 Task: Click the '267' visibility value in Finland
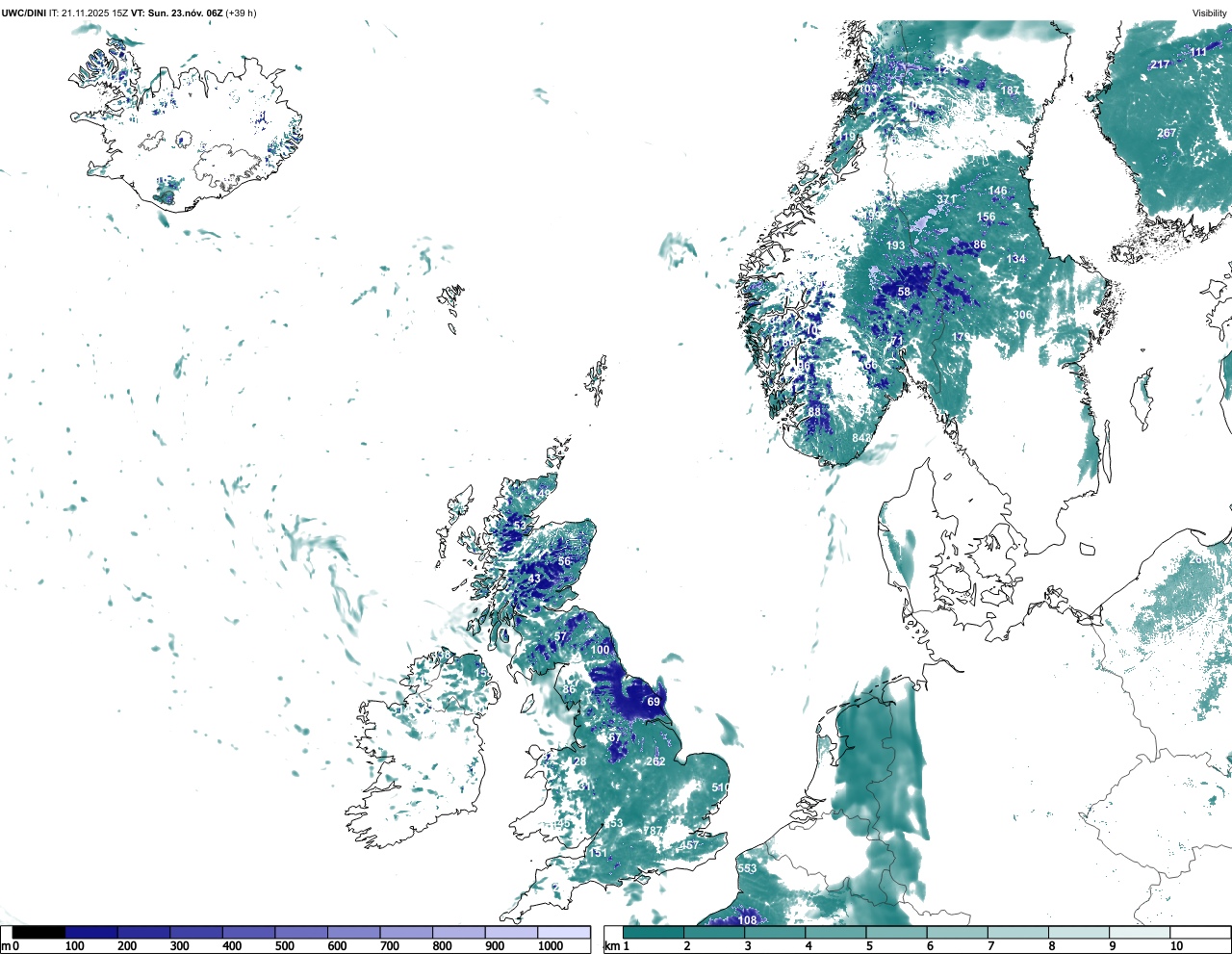(x=1167, y=133)
